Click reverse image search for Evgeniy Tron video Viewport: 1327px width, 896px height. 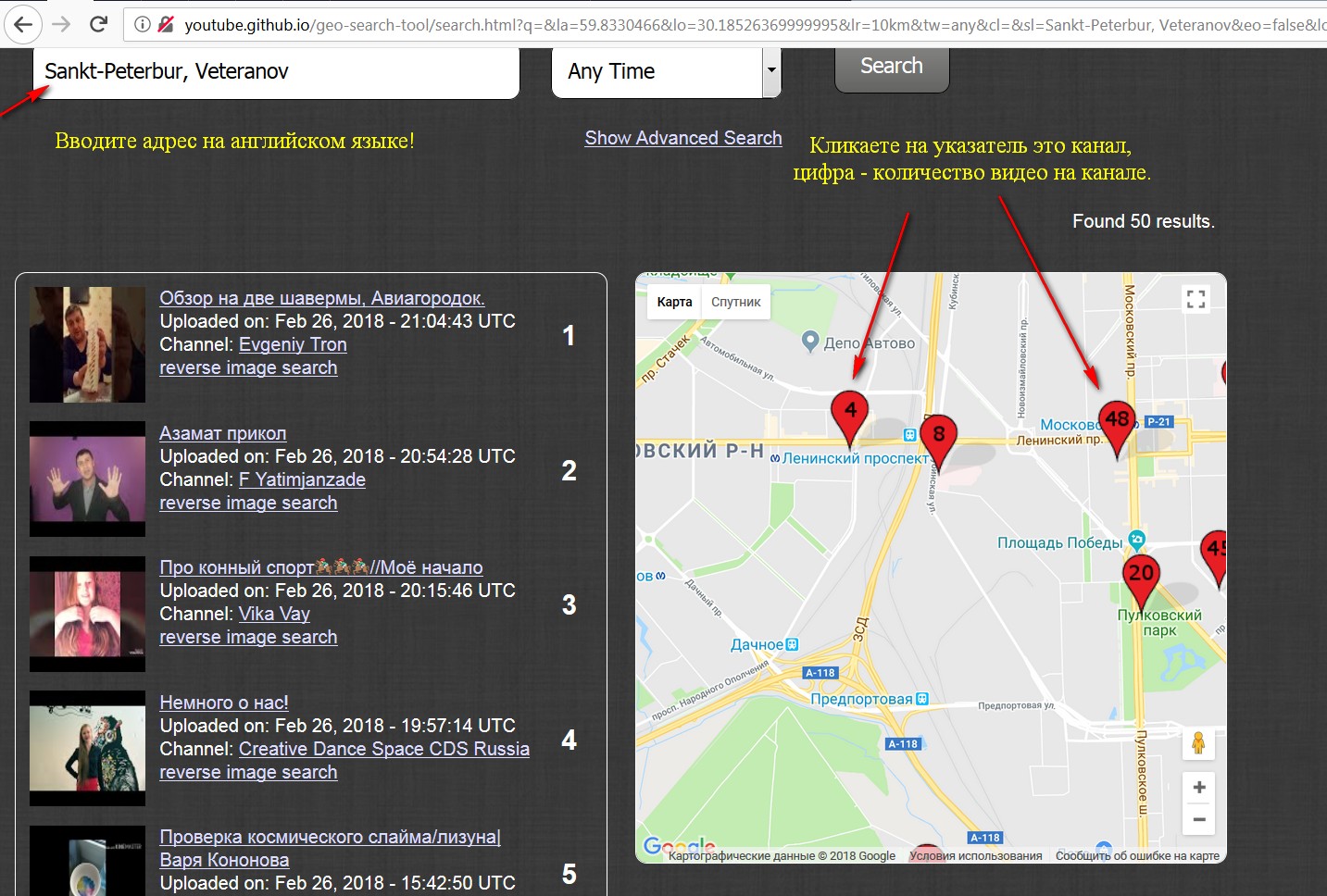[x=248, y=367]
